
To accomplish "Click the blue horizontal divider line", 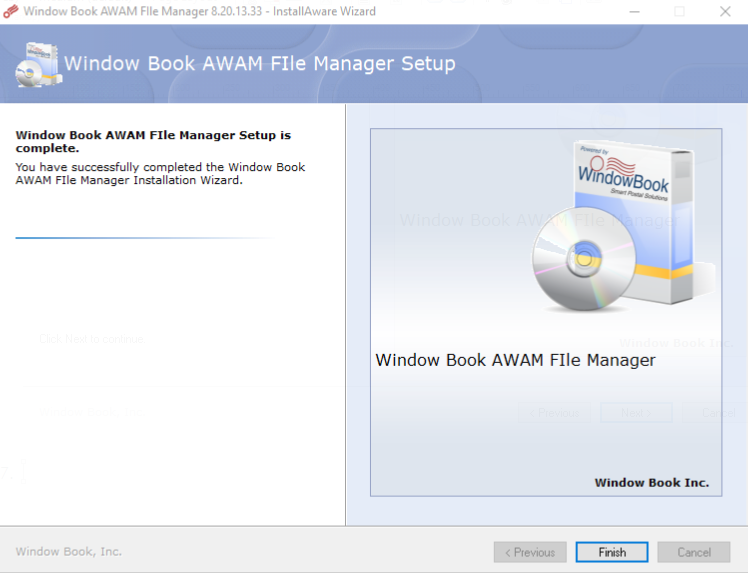I will 144,238.
